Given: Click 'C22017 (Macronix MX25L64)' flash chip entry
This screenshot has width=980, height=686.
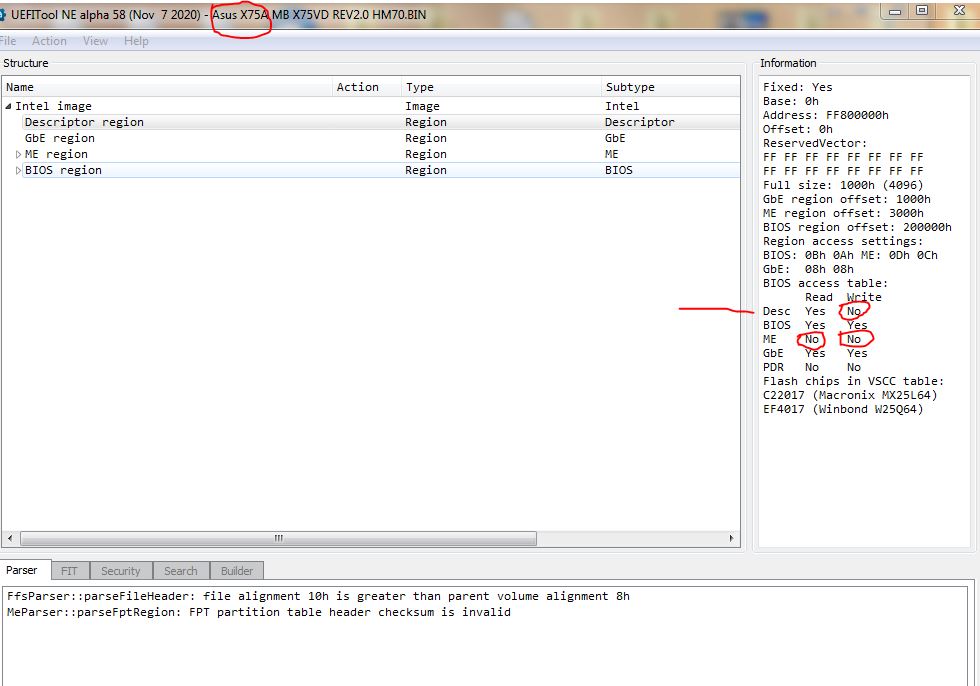Looking at the screenshot, I should (850, 395).
